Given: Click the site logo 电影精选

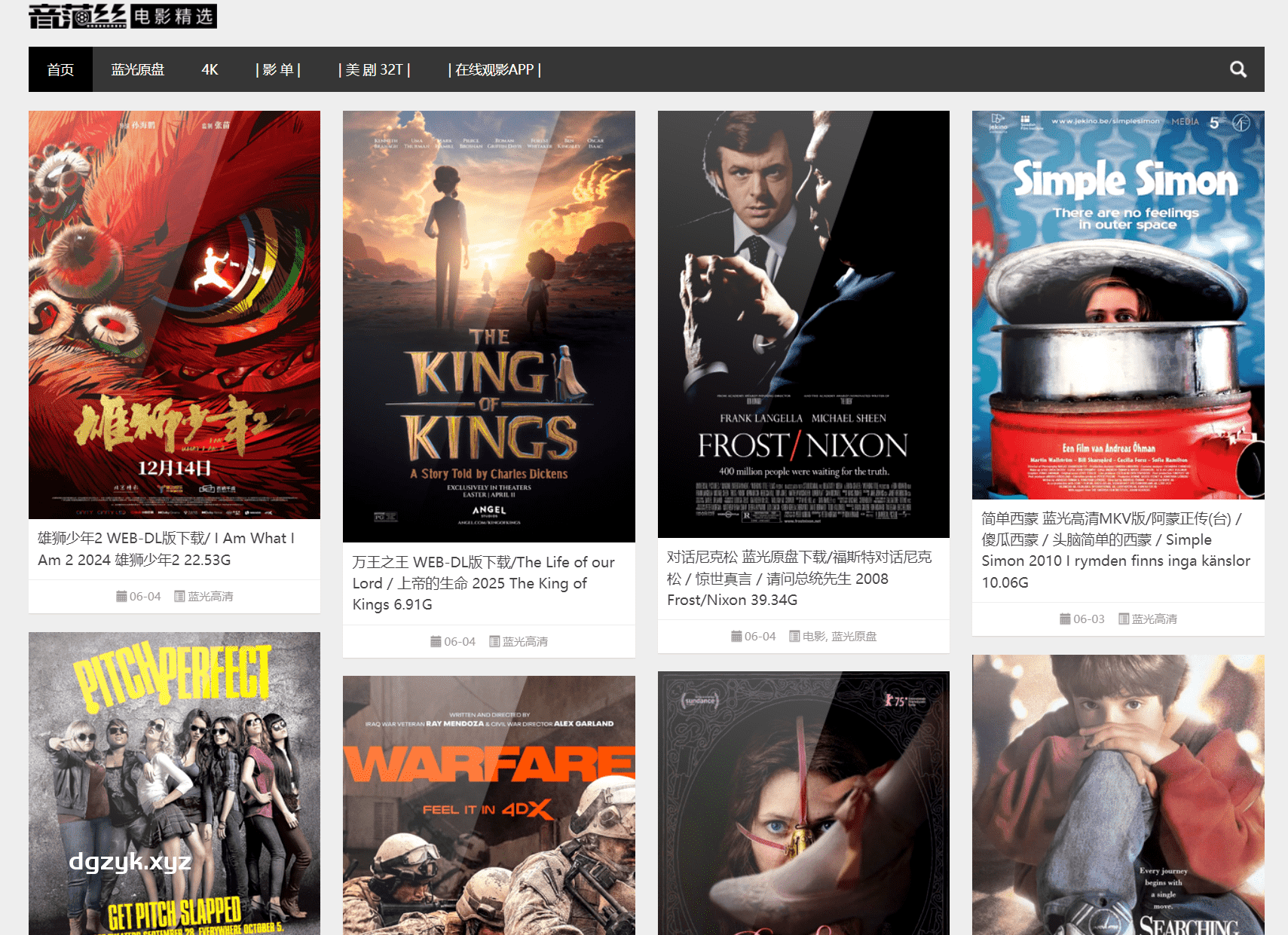Looking at the screenshot, I should 123,16.
